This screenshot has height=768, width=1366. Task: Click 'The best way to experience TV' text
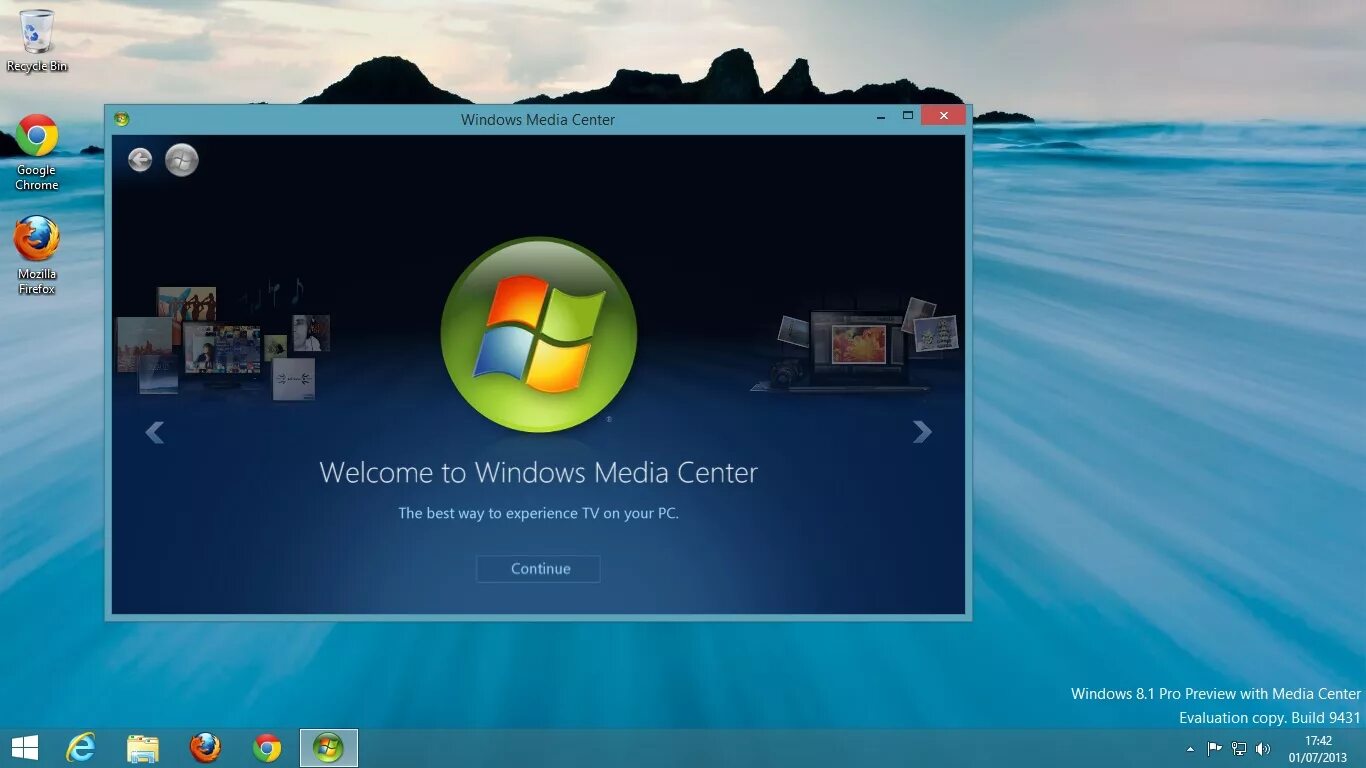pos(538,513)
